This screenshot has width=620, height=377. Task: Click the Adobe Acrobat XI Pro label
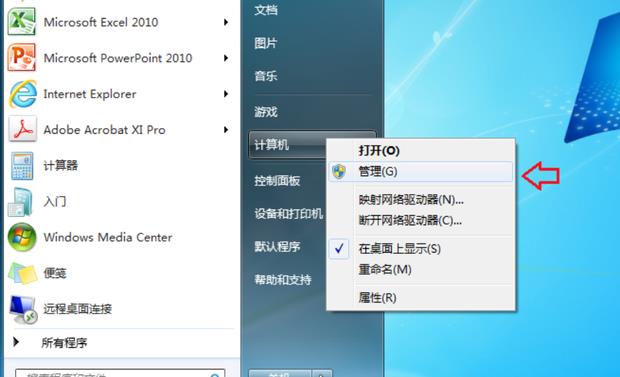(x=104, y=130)
